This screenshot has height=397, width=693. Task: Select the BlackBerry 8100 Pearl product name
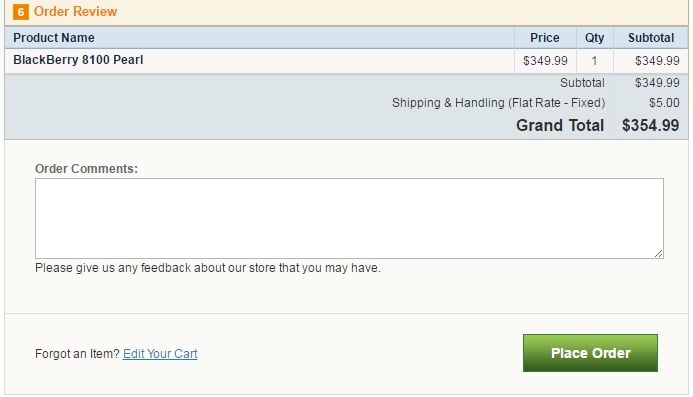(78, 60)
